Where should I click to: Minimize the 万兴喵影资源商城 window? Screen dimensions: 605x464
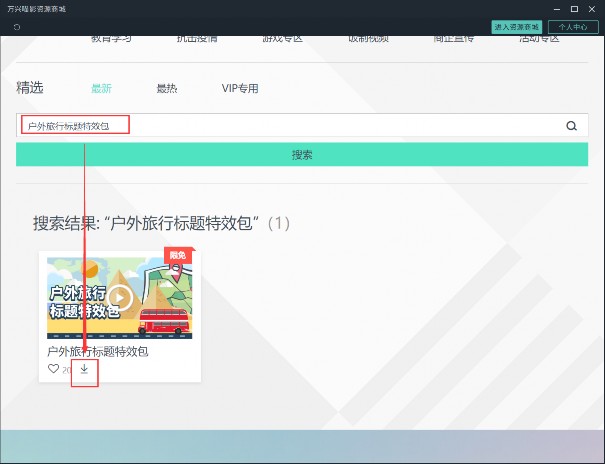[557, 9]
